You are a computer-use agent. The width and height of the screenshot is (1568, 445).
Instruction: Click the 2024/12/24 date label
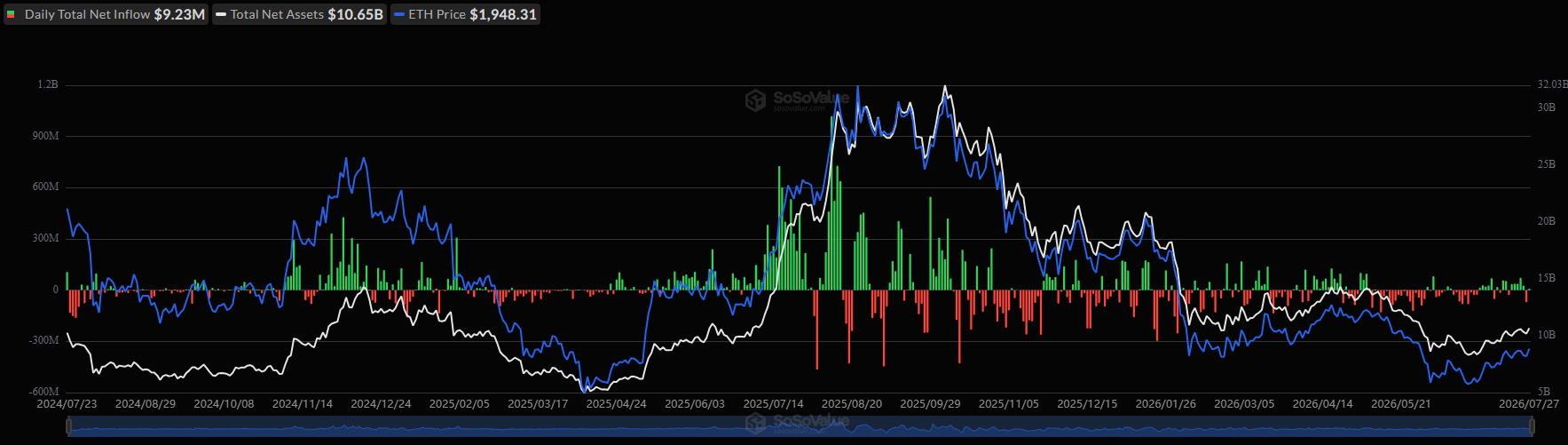[x=381, y=403]
